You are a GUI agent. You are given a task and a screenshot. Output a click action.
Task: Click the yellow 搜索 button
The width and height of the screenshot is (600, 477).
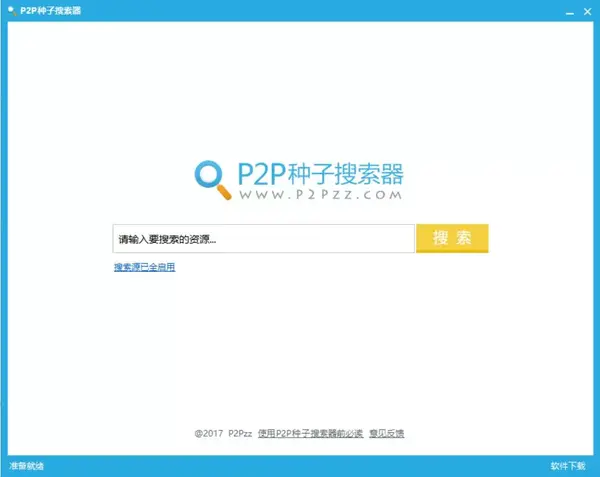click(x=452, y=238)
